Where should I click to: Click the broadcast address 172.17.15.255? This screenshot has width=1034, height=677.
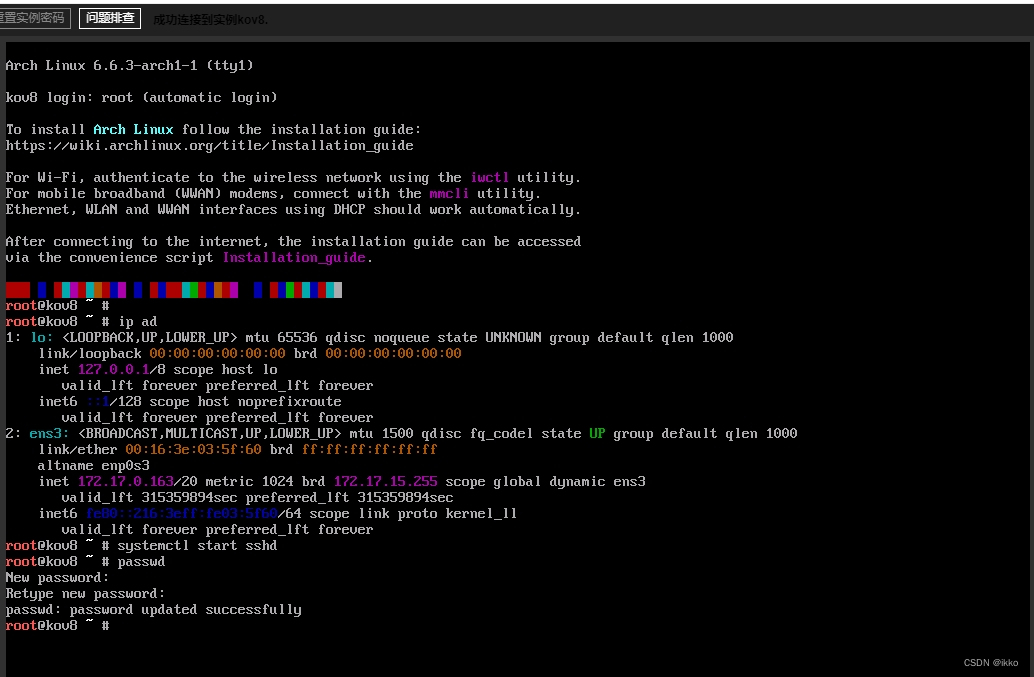(385, 481)
